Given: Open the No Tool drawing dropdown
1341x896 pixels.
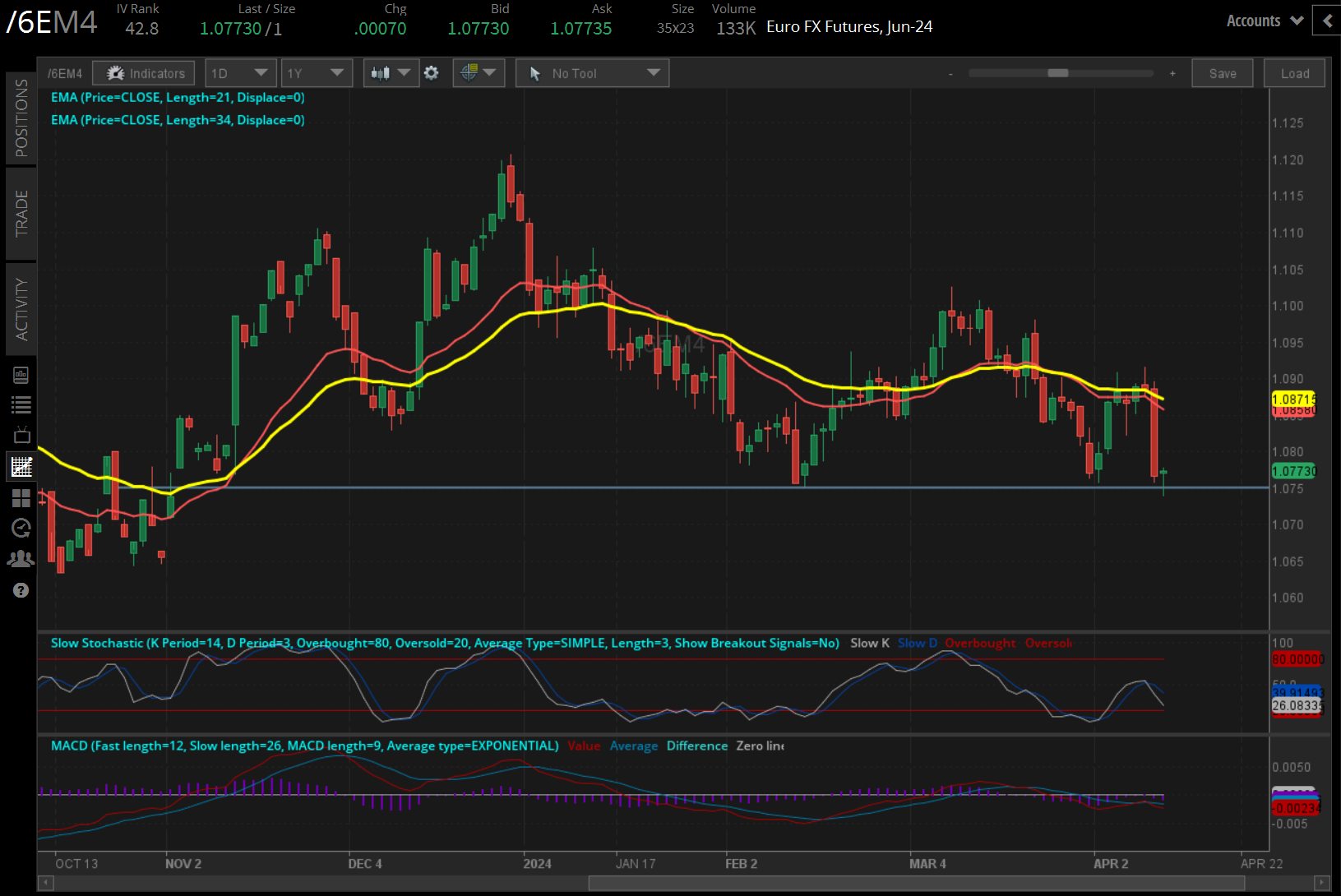Looking at the screenshot, I should point(592,73).
